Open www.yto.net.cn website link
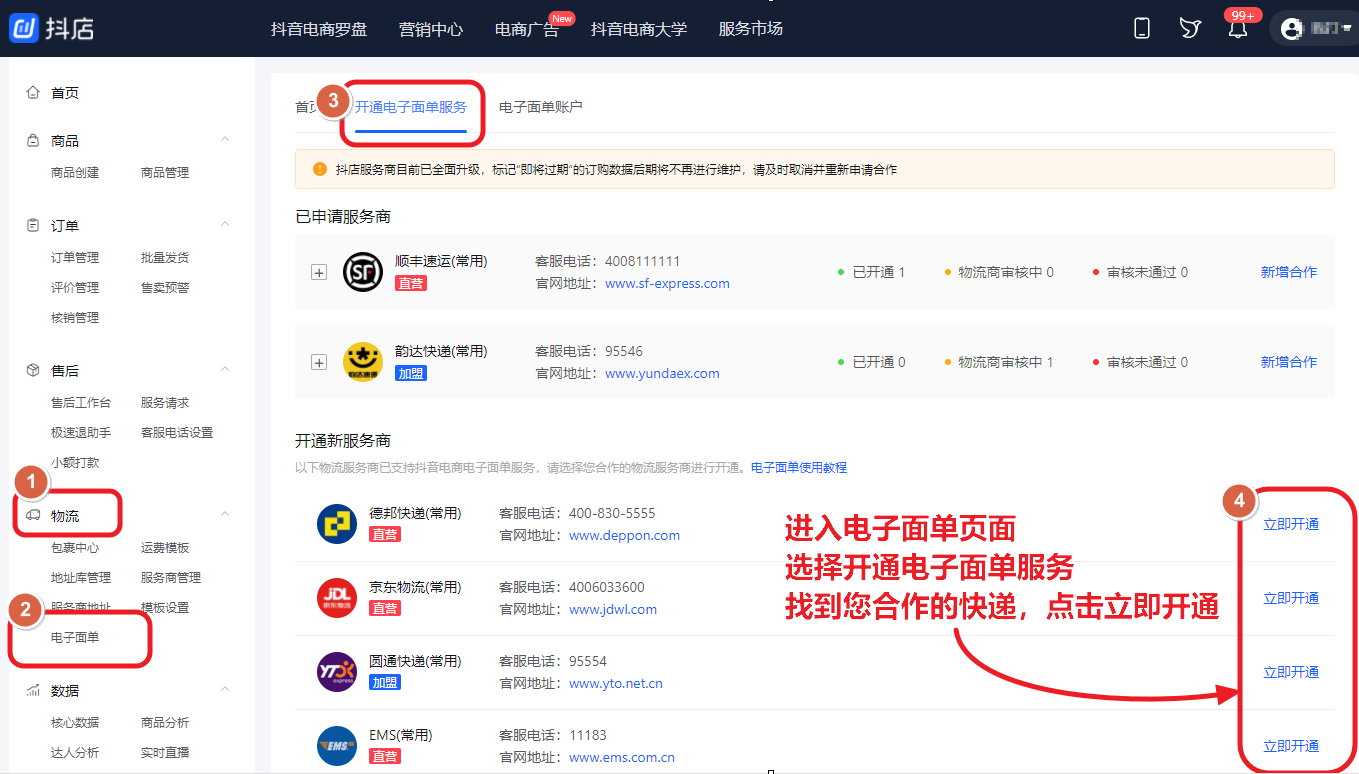The image size is (1359, 774). click(616, 683)
